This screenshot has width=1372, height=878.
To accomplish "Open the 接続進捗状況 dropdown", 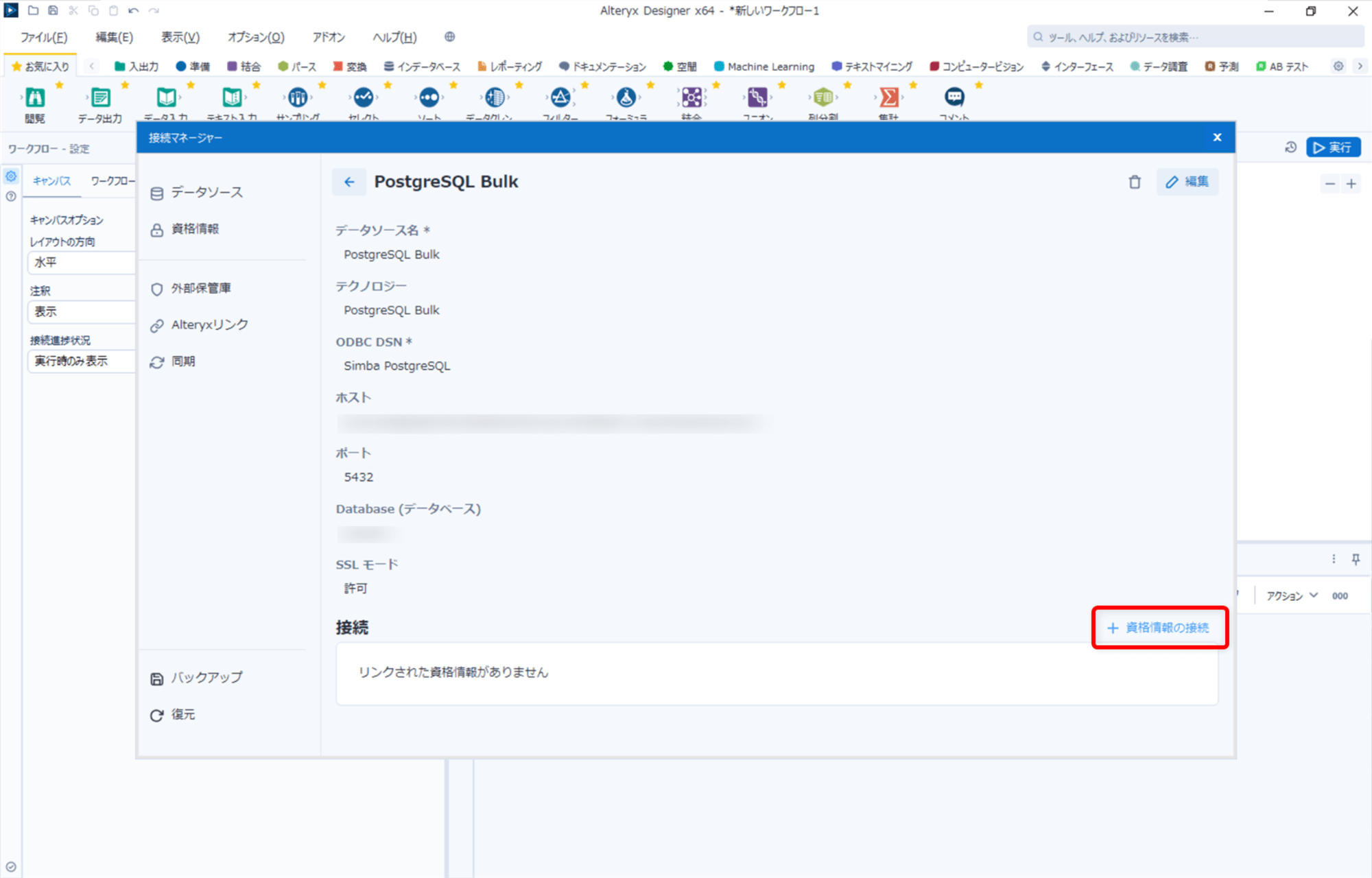I will 82,361.
